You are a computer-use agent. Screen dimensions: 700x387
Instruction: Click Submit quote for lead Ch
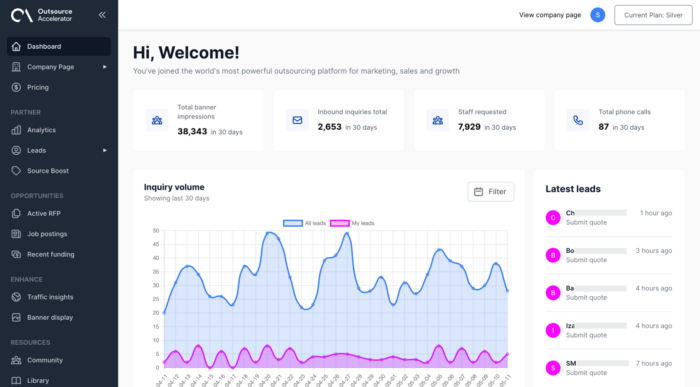pos(586,222)
